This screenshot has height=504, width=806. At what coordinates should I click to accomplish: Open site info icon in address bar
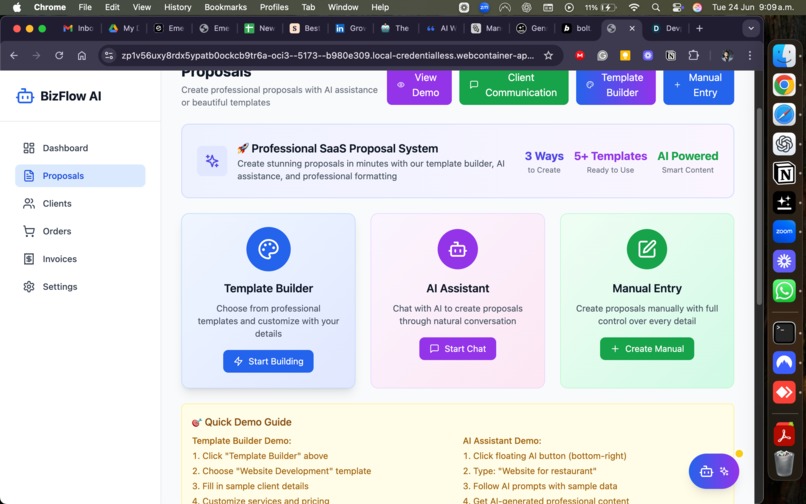coord(108,56)
